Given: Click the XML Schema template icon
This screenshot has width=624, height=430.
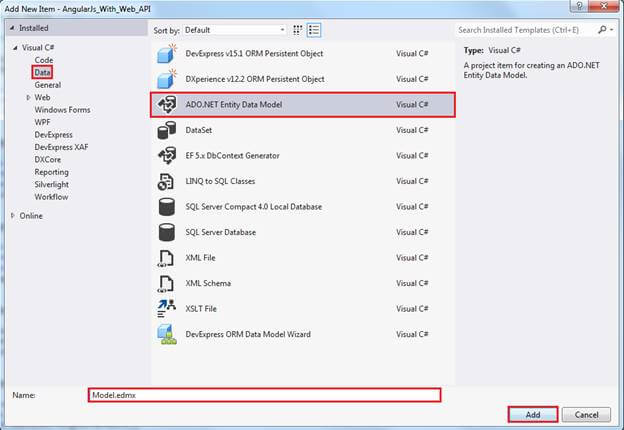Looking at the screenshot, I should click(166, 283).
